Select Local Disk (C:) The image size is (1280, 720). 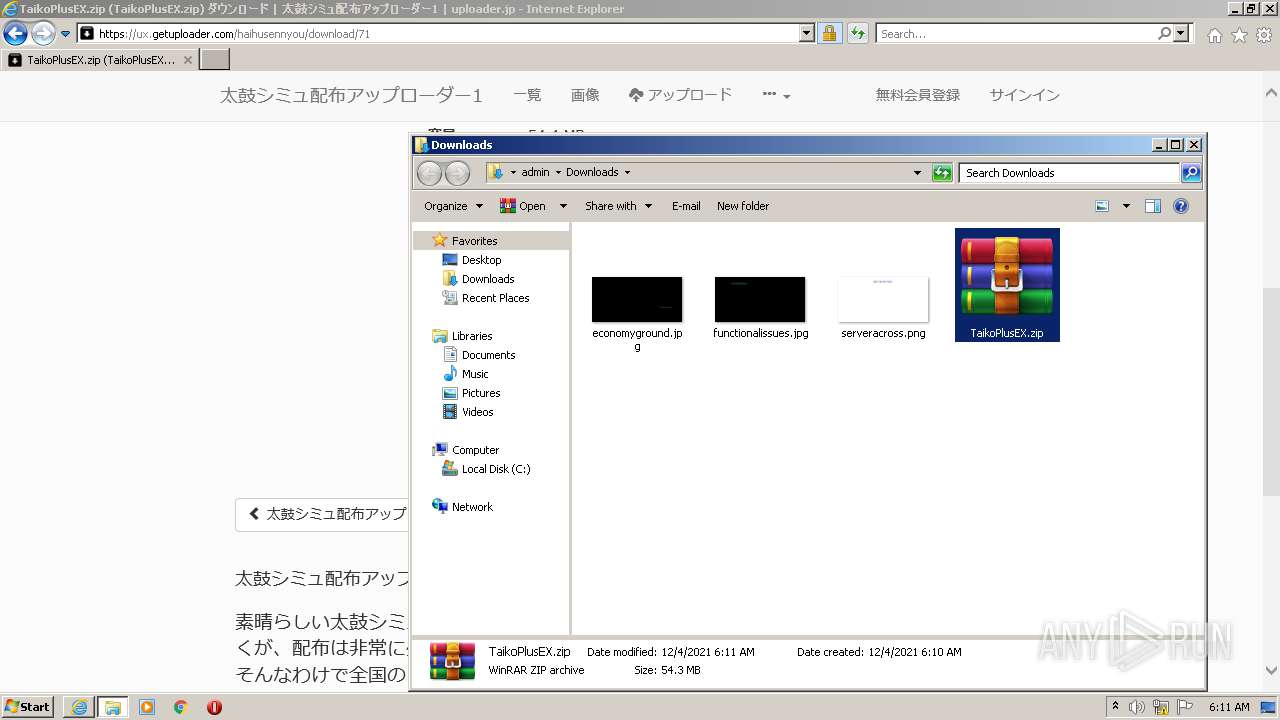pos(496,469)
